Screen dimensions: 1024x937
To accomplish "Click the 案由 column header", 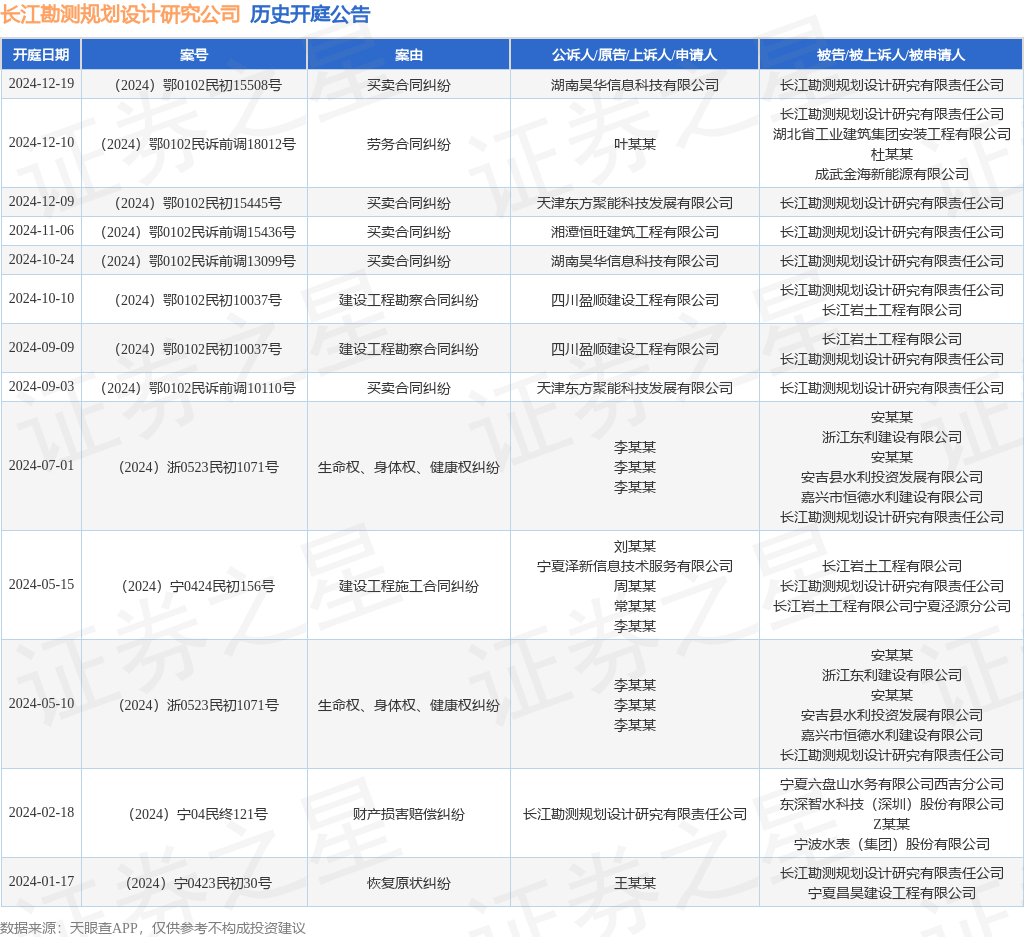I will tap(409, 55).
